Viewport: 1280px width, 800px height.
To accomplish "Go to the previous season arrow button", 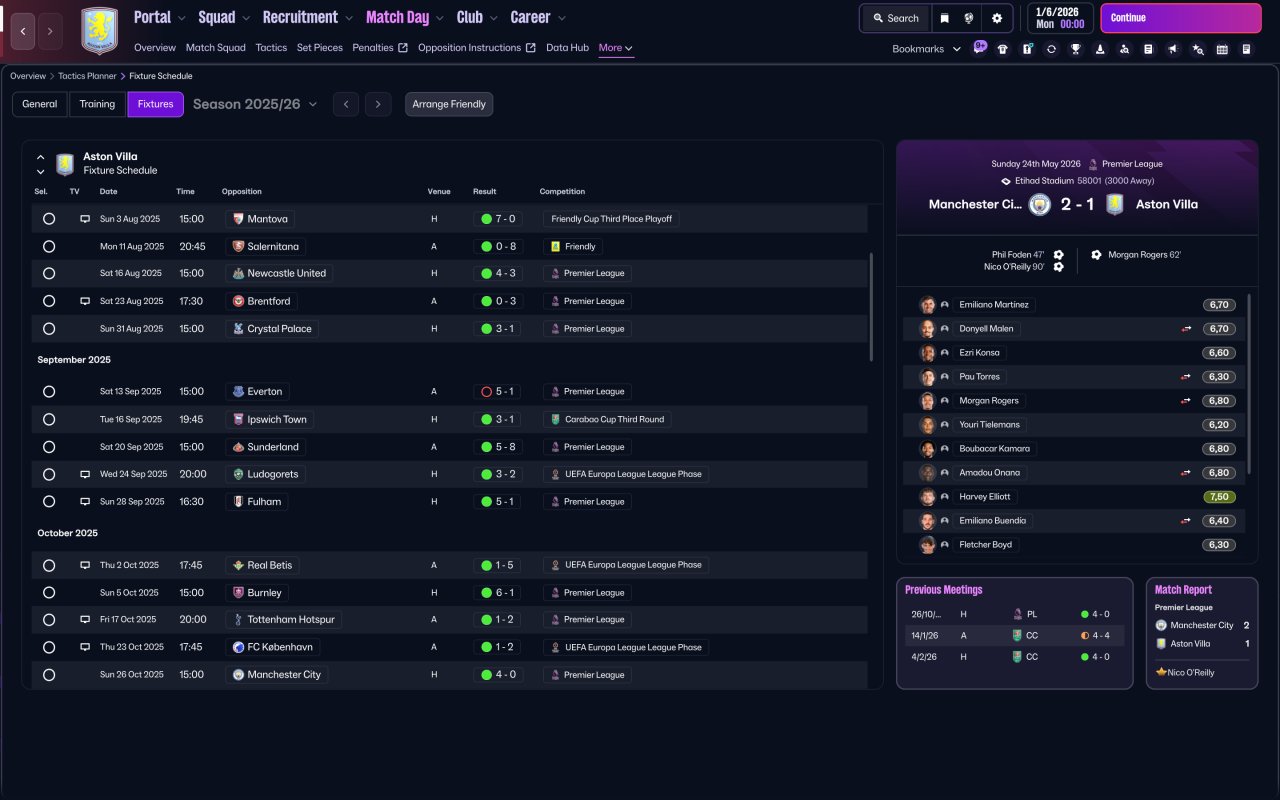I will (346, 104).
